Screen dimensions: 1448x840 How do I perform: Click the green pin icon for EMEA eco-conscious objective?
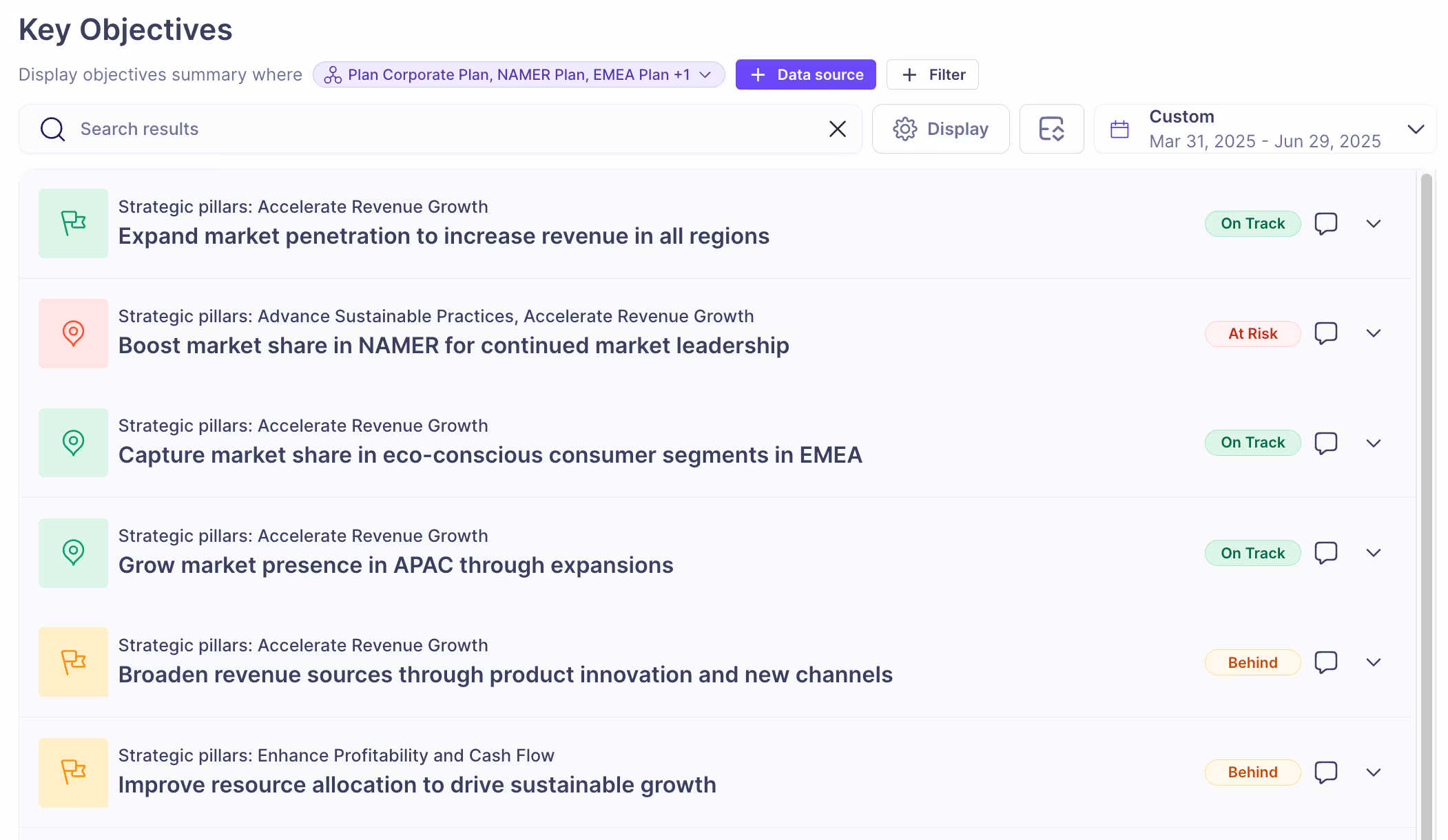73,443
